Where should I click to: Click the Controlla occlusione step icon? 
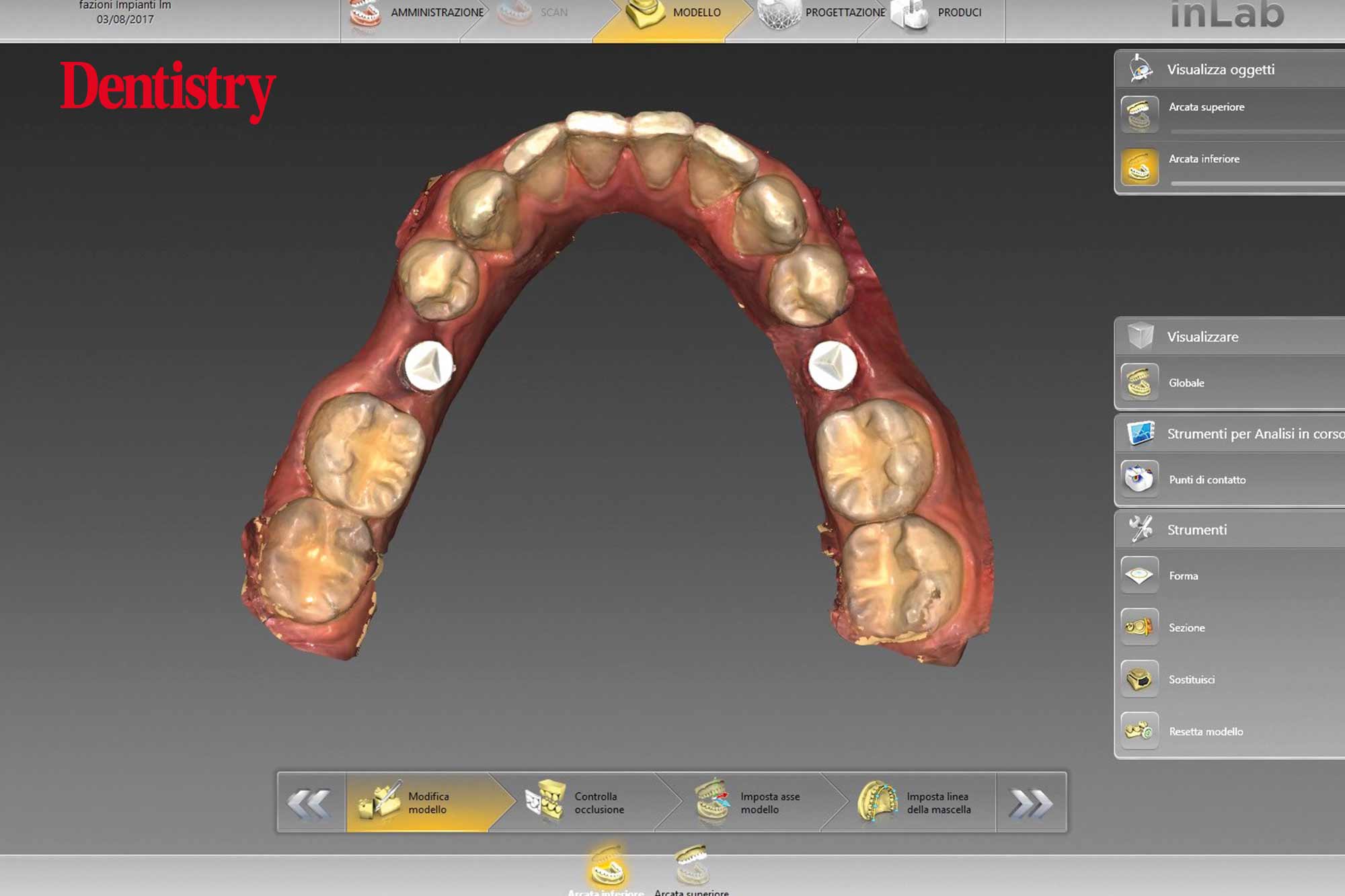click(545, 801)
